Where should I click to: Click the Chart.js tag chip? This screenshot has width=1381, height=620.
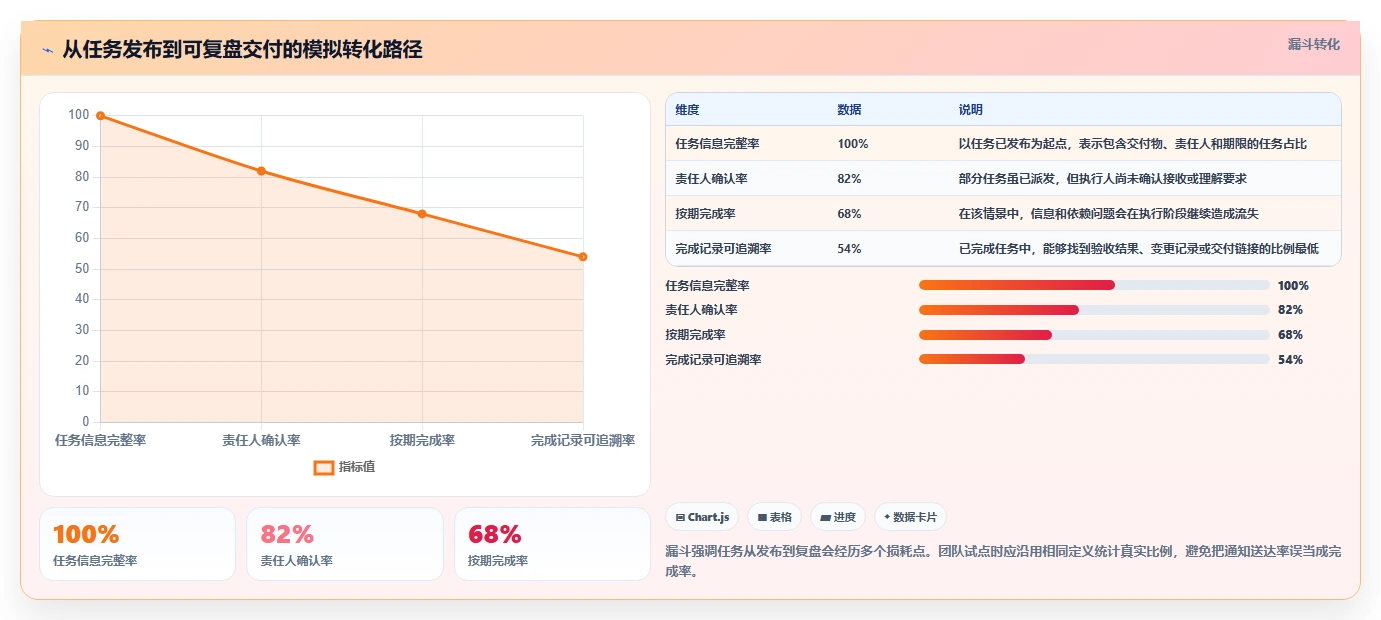pyautogui.click(x=702, y=517)
